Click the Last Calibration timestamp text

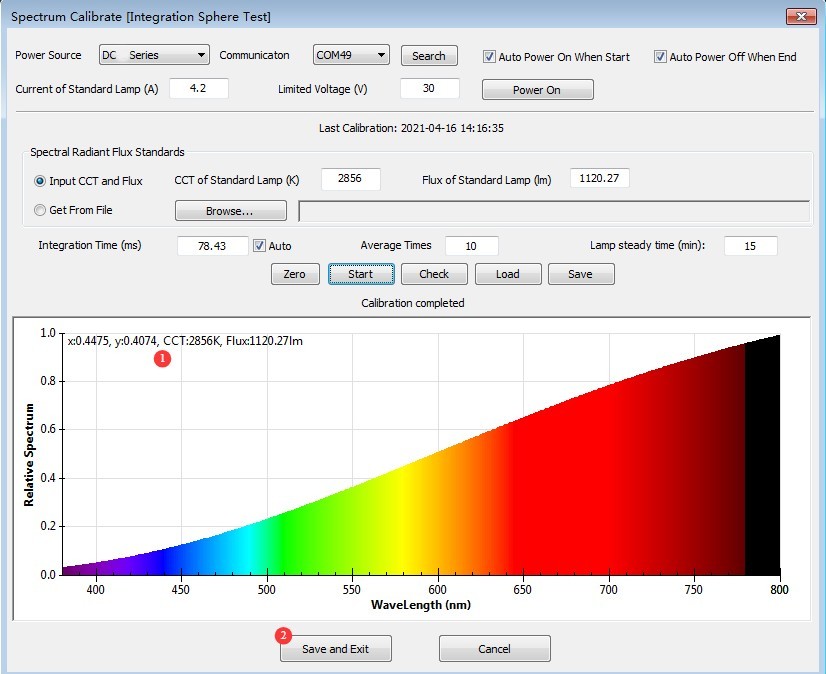(411, 128)
